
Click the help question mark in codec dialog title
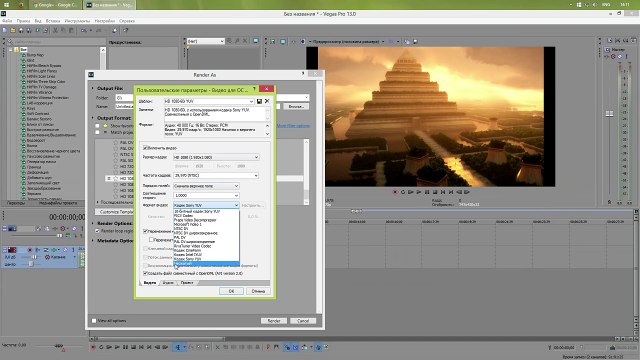click(x=254, y=89)
